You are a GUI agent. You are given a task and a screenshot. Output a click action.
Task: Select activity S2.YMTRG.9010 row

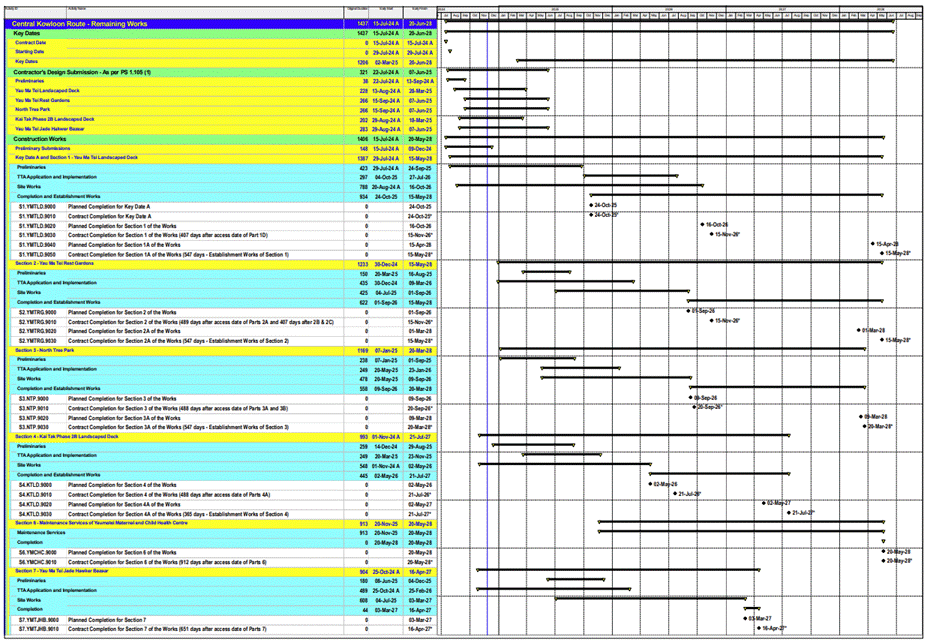[150, 321]
